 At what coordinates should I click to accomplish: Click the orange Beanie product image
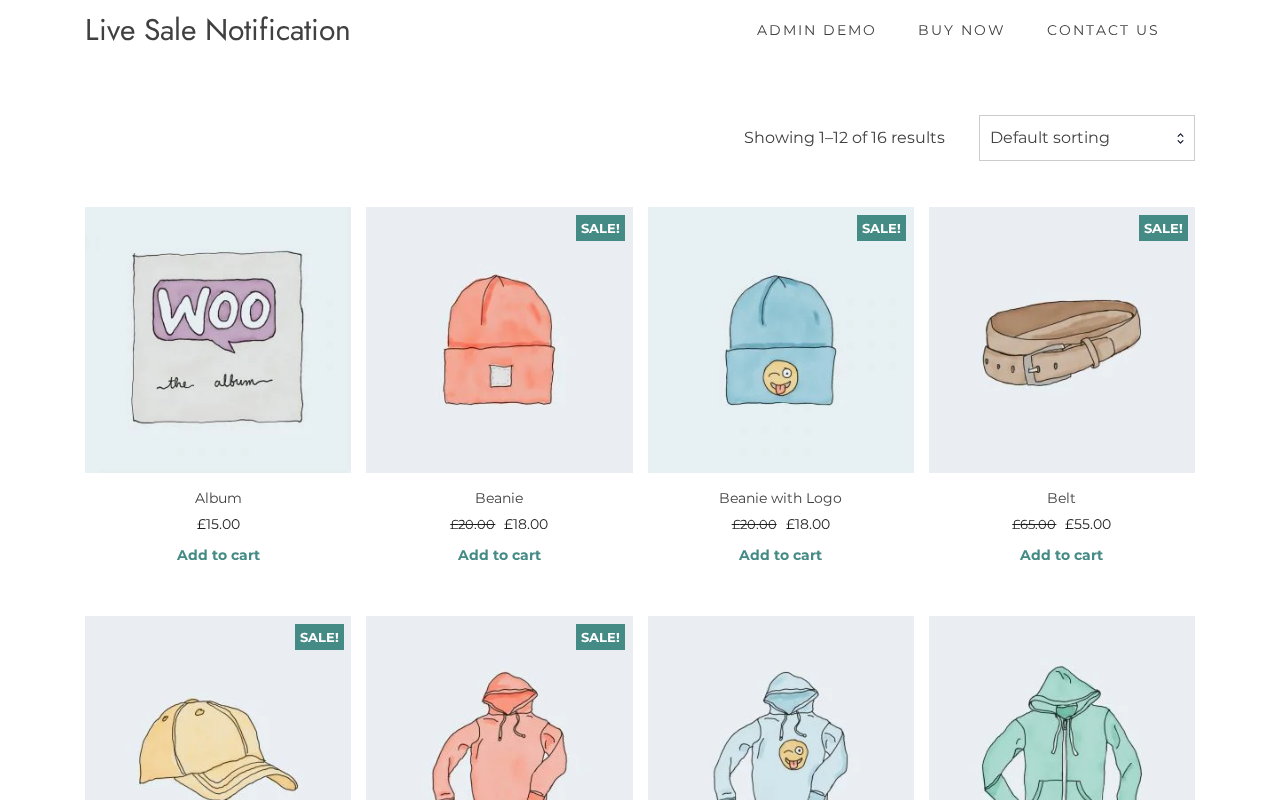coord(499,340)
